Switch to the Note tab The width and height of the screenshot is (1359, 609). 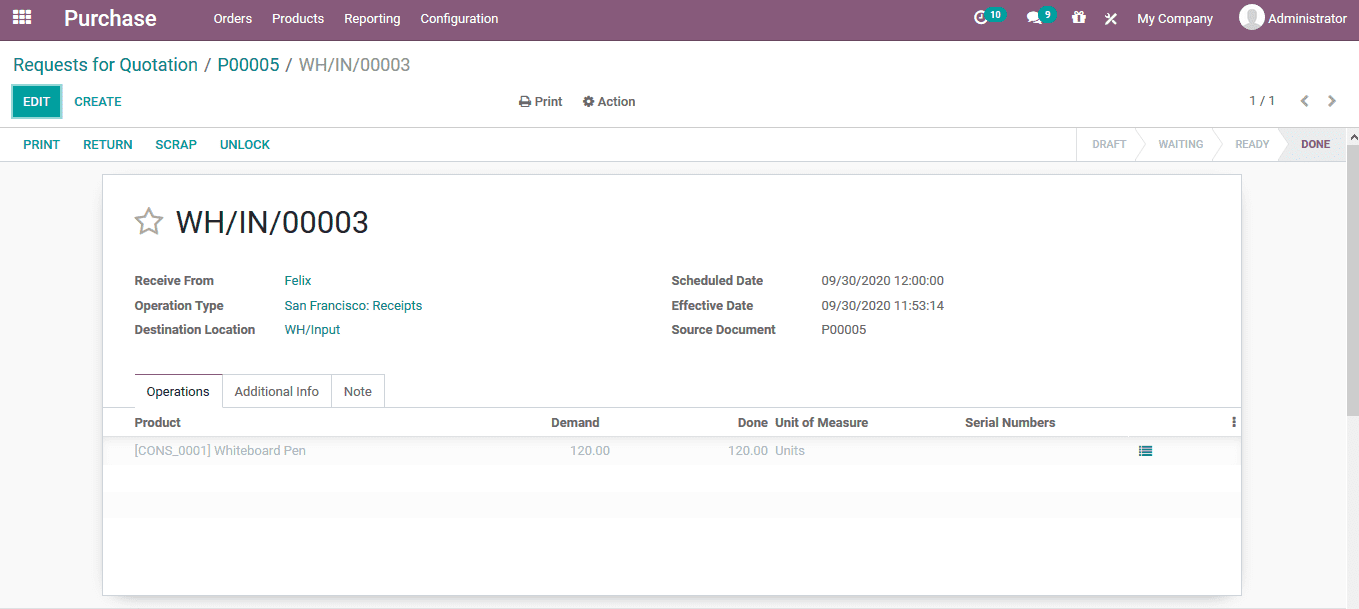[357, 391]
